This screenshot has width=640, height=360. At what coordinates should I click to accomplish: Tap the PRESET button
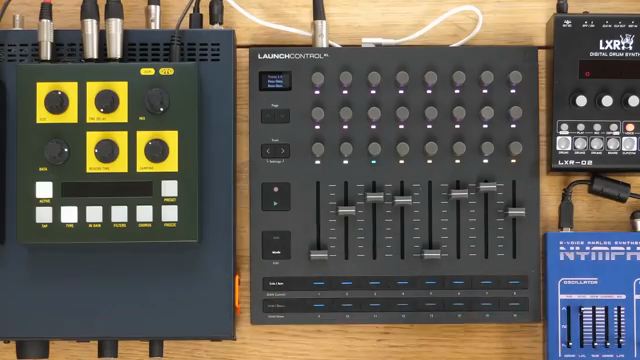click(x=169, y=189)
